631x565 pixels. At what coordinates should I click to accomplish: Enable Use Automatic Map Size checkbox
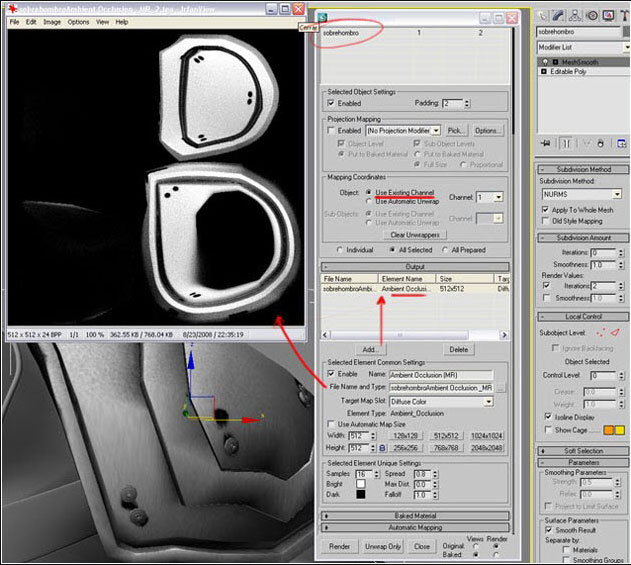tap(331, 424)
